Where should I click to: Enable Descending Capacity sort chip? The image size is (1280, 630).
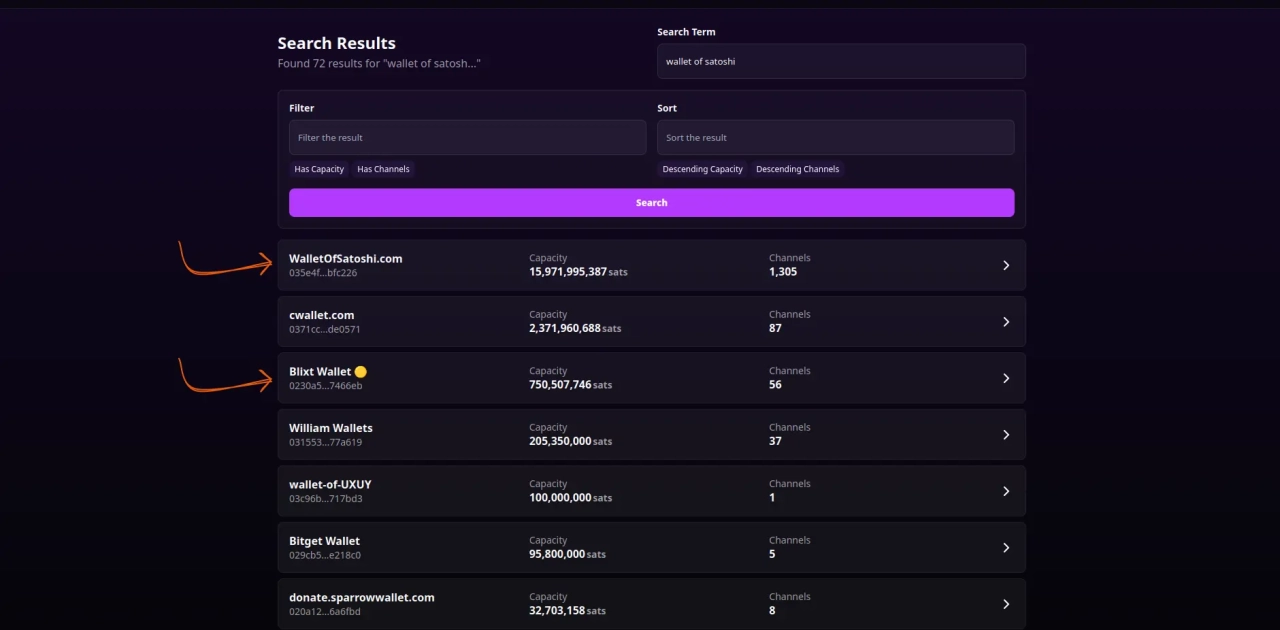click(702, 169)
